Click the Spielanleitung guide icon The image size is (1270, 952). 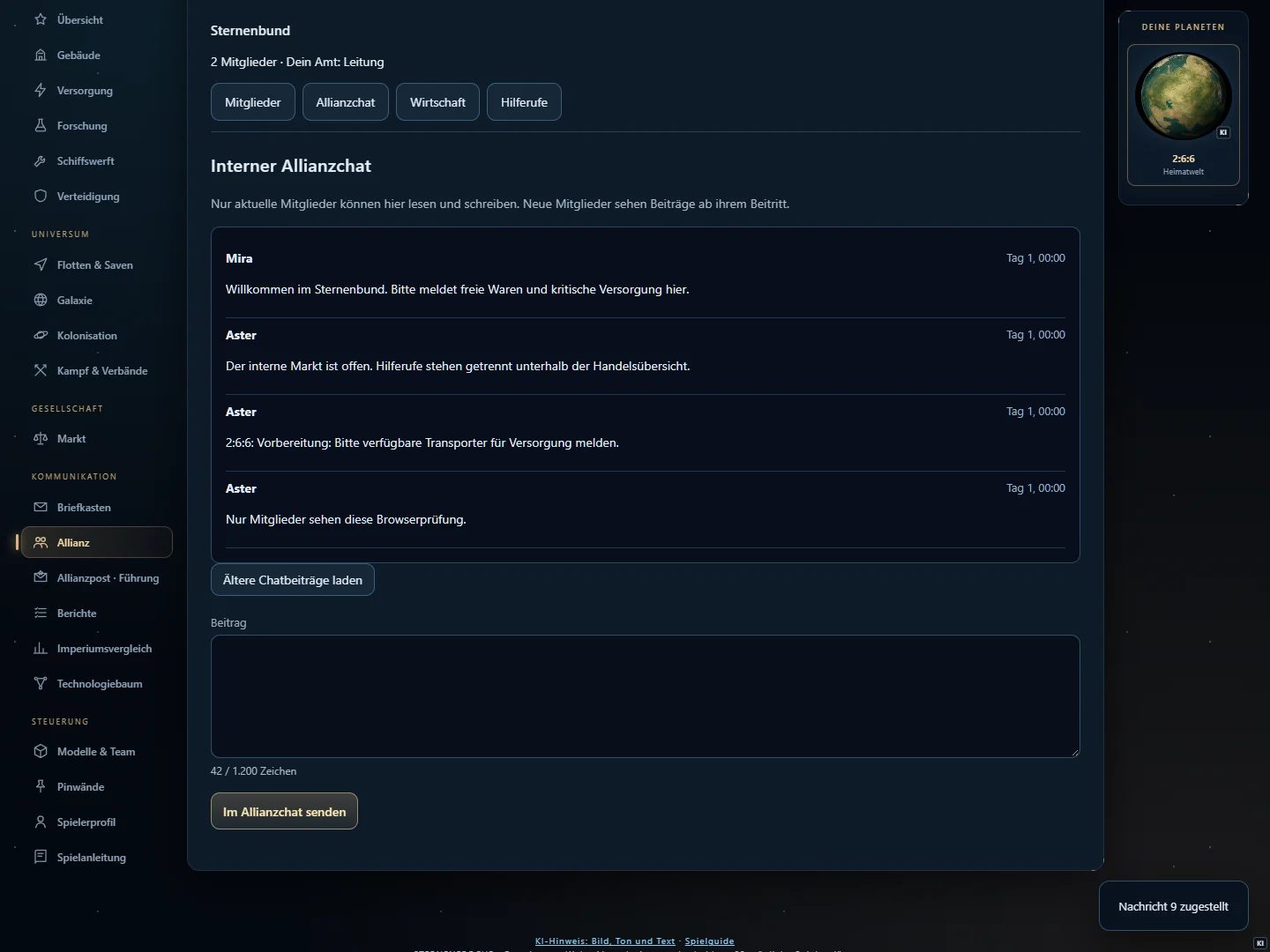coord(41,857)
